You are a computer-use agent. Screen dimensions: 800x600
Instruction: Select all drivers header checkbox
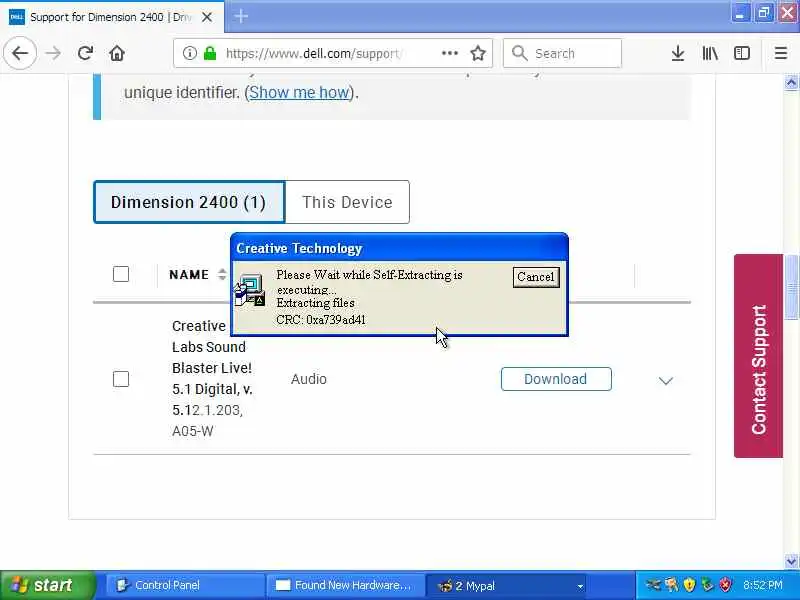[x=121, y=274]
